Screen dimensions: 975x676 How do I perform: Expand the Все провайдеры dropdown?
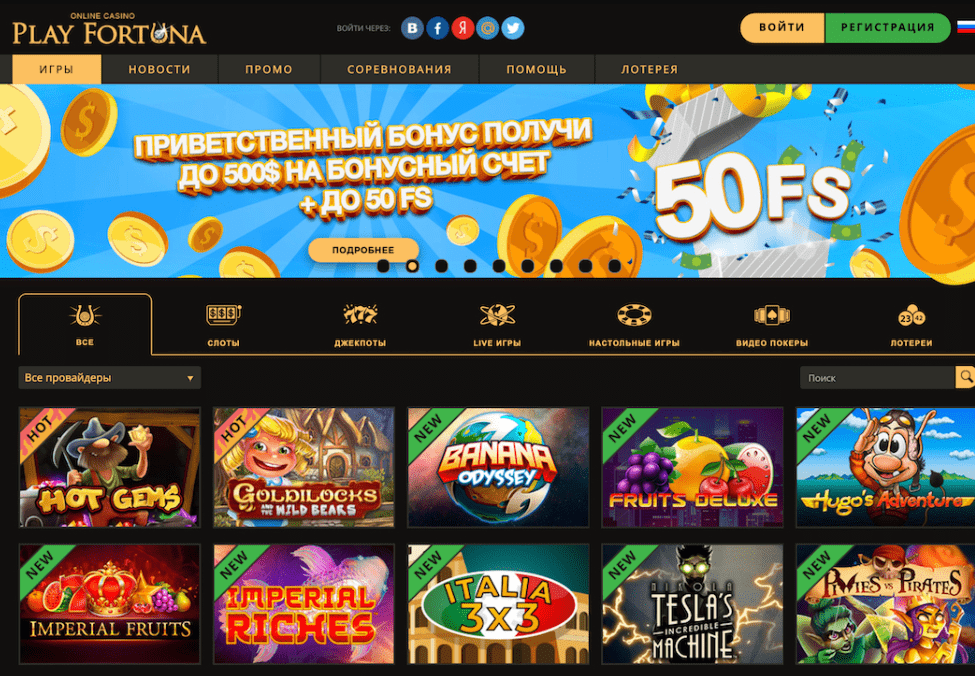(x=109, y=377)
